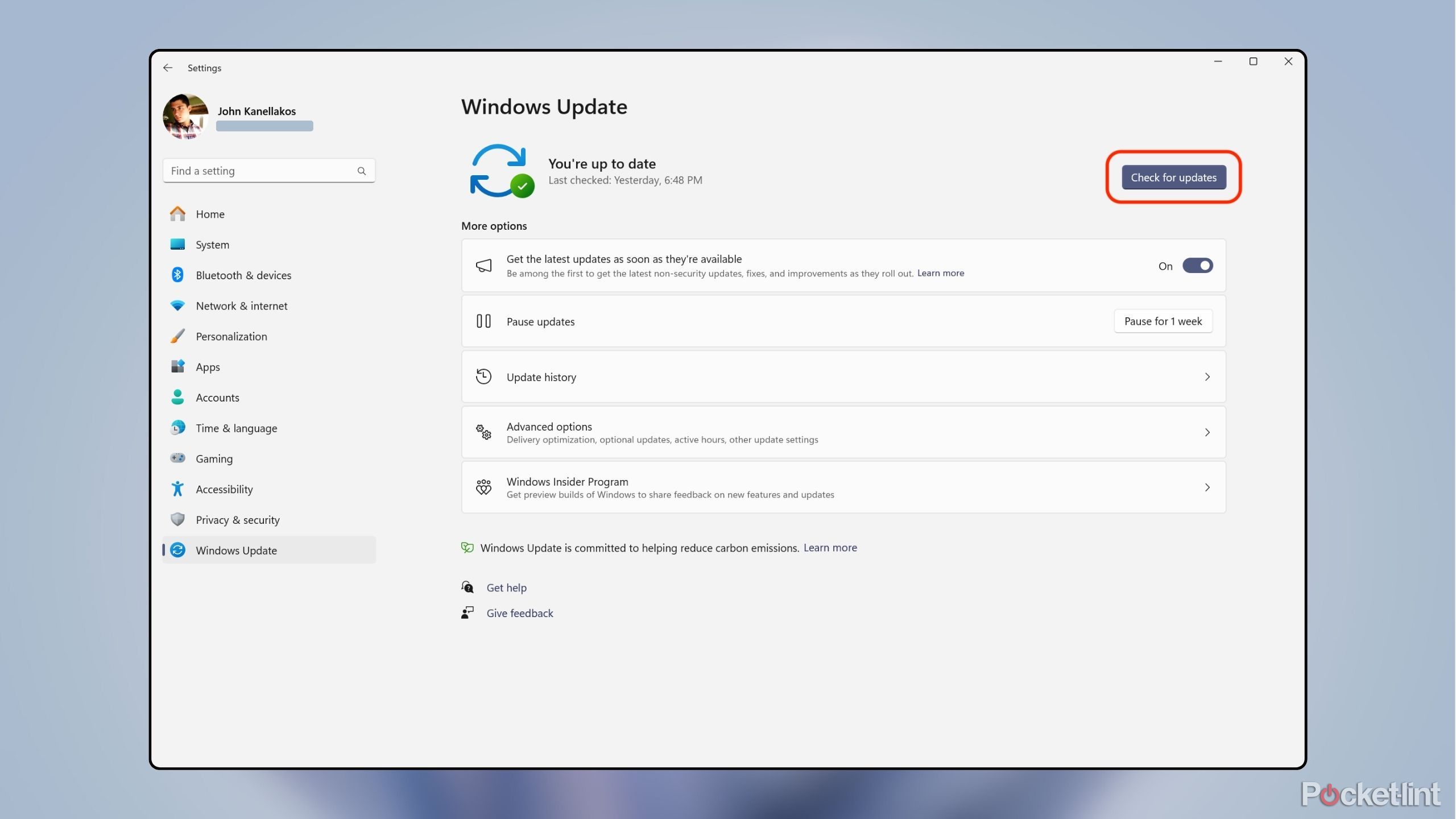Select Privacy & security
Screen dimensions: 1456x819
(x=269, y=520)
